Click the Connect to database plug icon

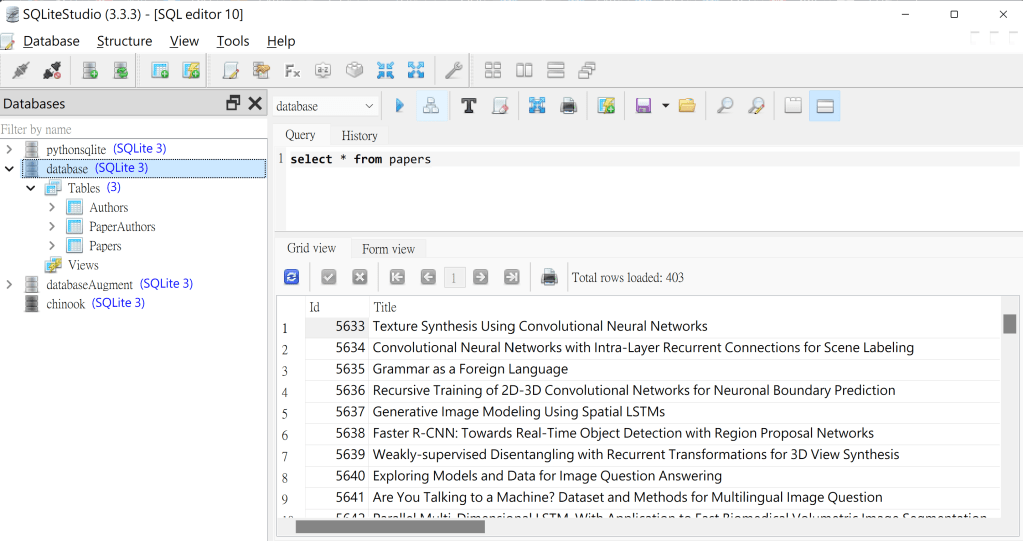click(21, 70)
